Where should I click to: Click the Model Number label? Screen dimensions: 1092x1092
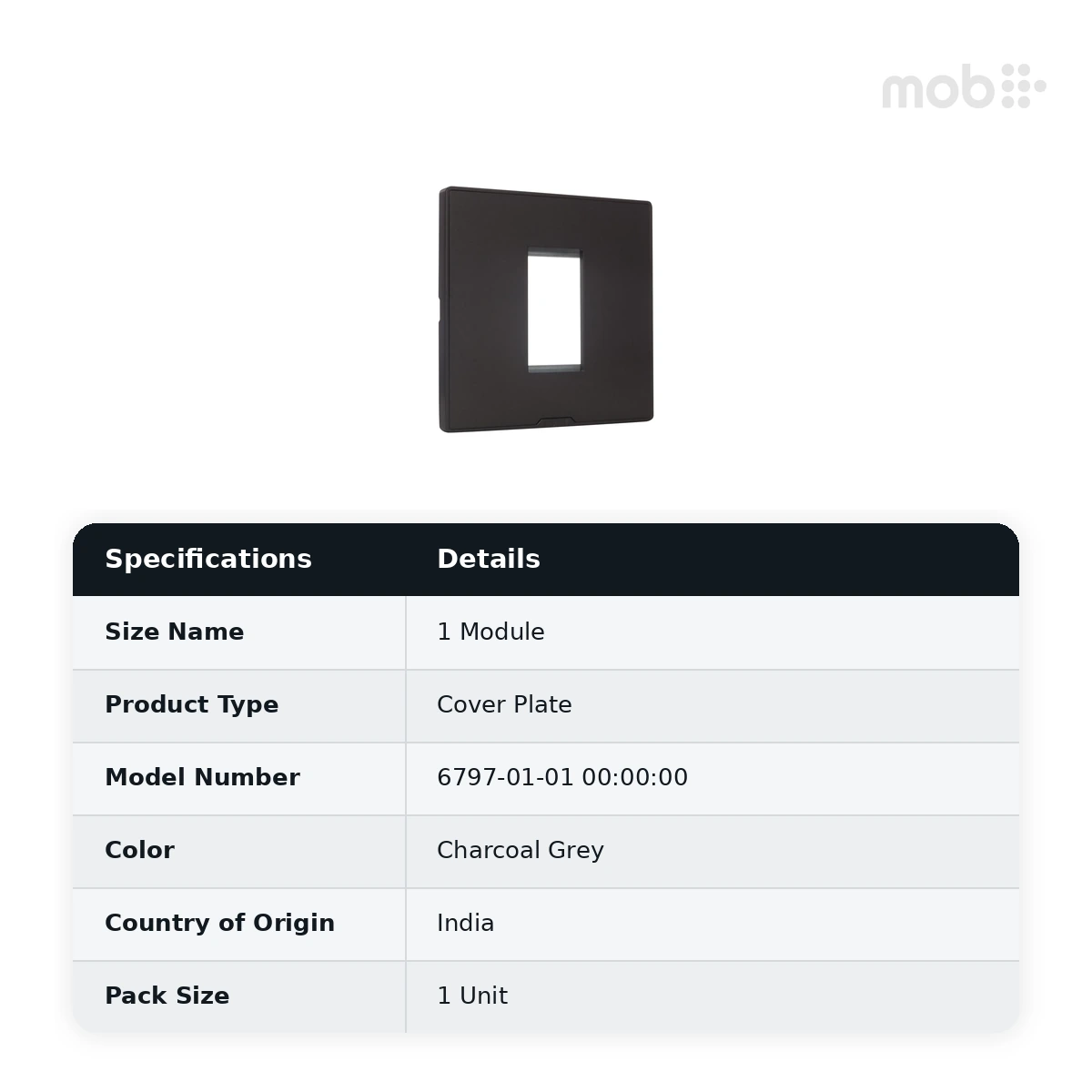point(202,777)
